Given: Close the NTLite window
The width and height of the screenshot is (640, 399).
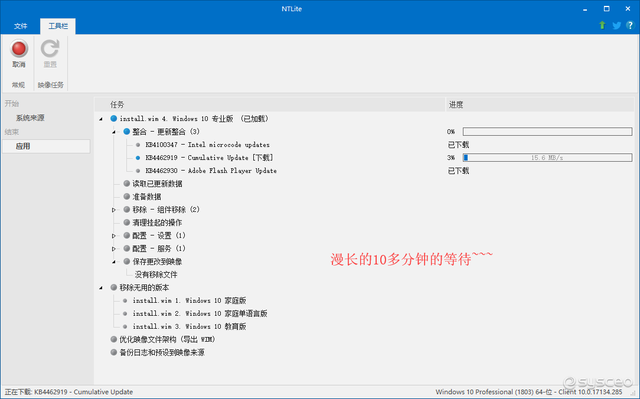Looking at the screenshot, I should 628,9.
